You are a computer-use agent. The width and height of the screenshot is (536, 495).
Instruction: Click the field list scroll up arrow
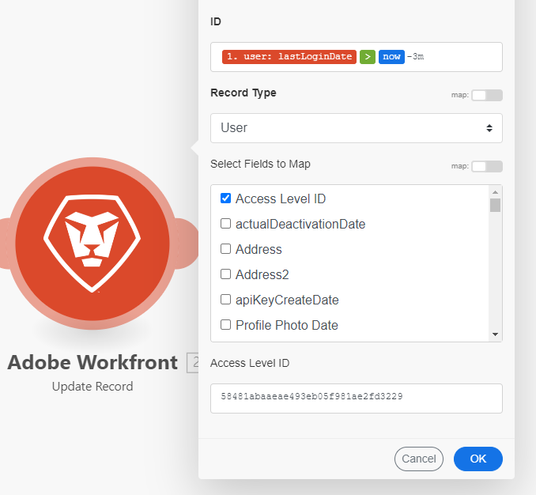[495, 192]
